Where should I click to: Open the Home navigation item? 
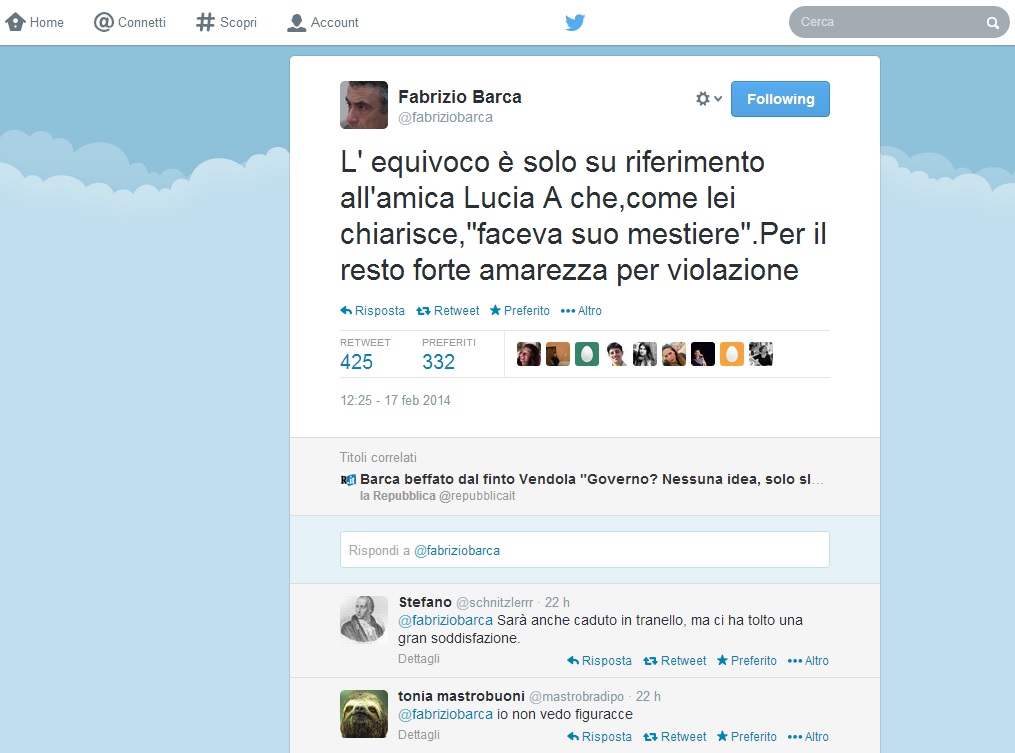(34, 22)
